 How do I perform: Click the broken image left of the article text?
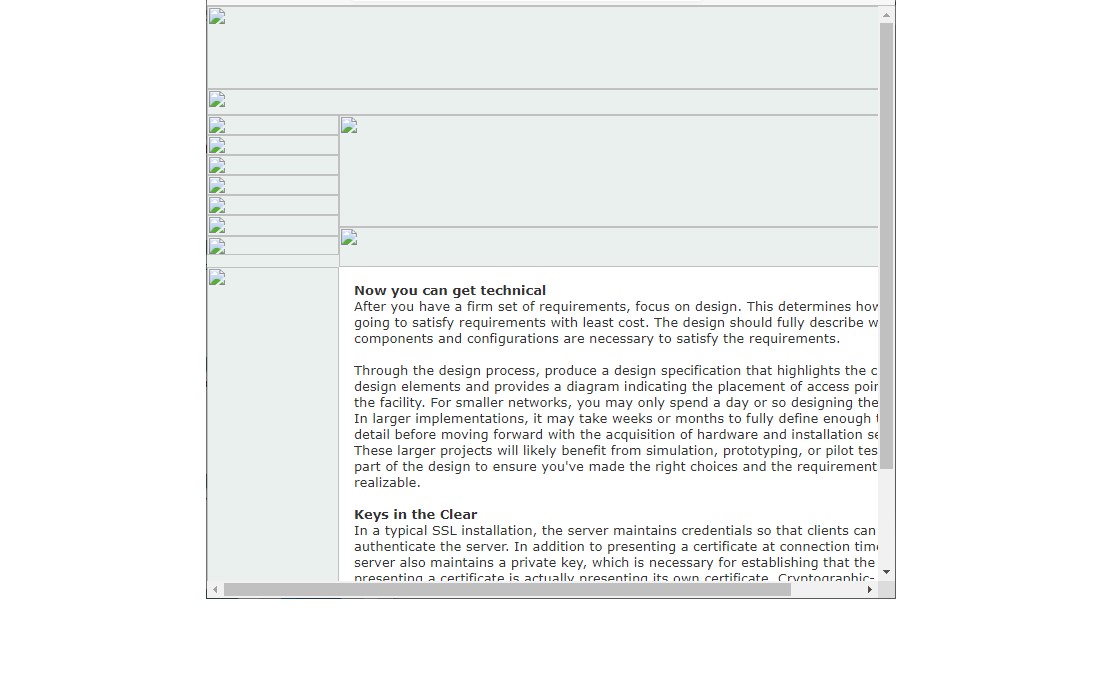tap(217, 277)
